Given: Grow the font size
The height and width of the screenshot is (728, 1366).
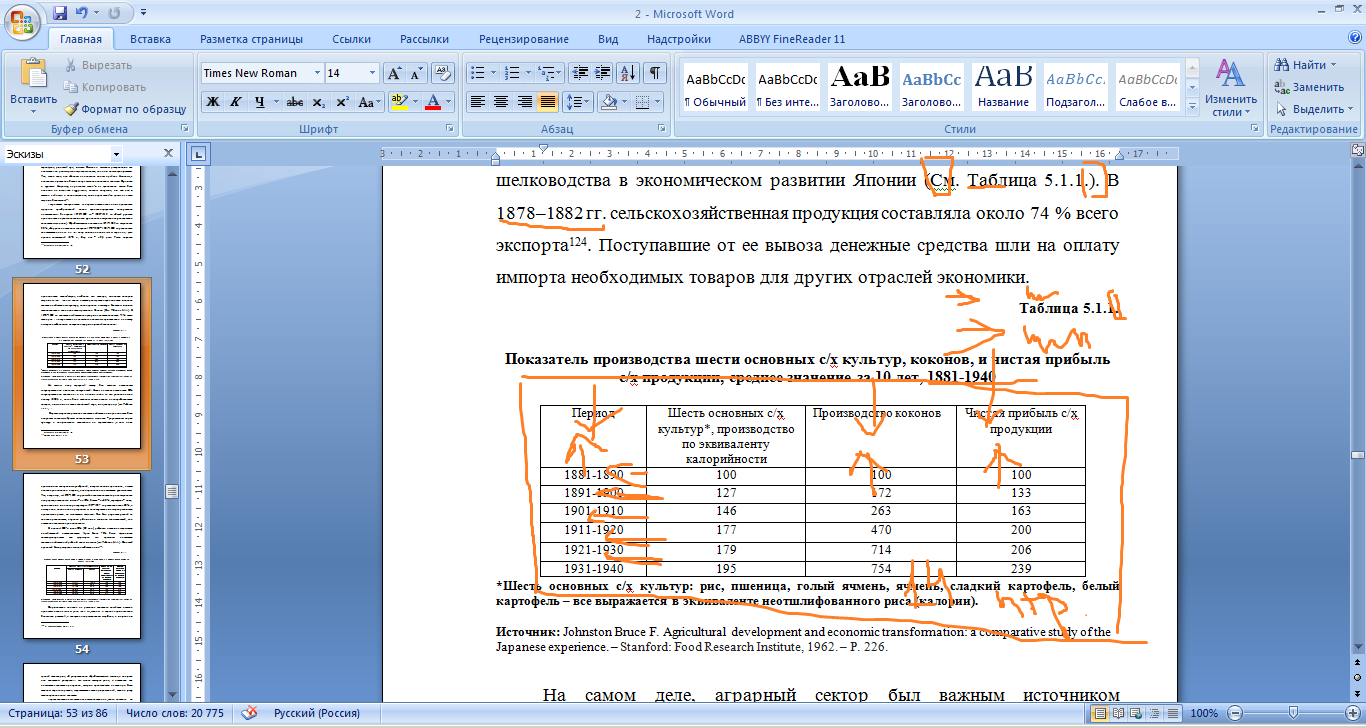Looking at the screenshot, I should click(394, 73).
